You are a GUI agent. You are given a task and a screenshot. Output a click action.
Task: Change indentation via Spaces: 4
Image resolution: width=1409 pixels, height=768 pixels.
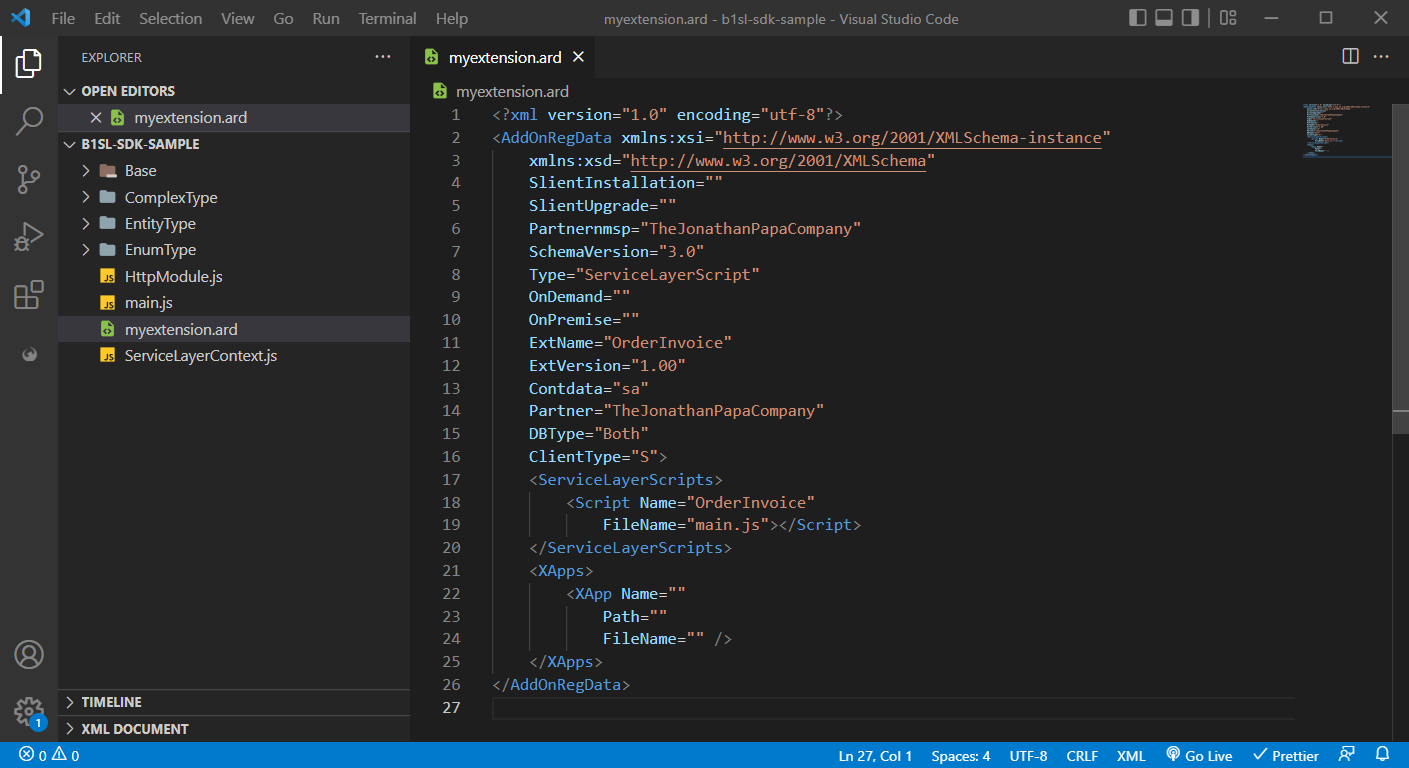pyautogui.click(x=960, y=756)
